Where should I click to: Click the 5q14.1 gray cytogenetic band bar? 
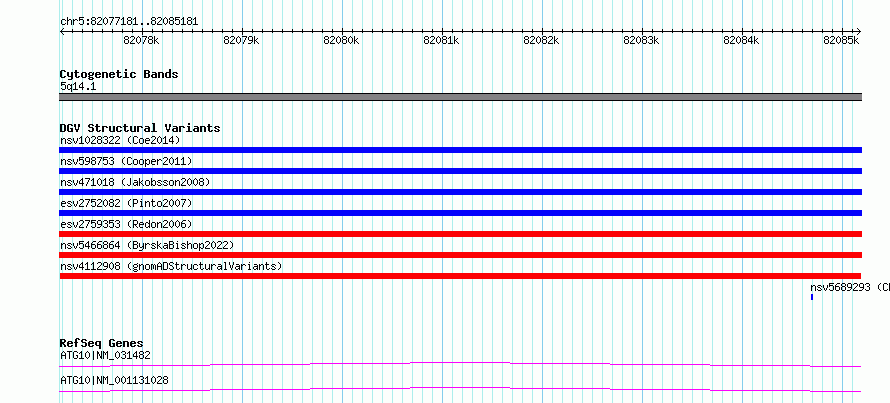coord(460,97)
